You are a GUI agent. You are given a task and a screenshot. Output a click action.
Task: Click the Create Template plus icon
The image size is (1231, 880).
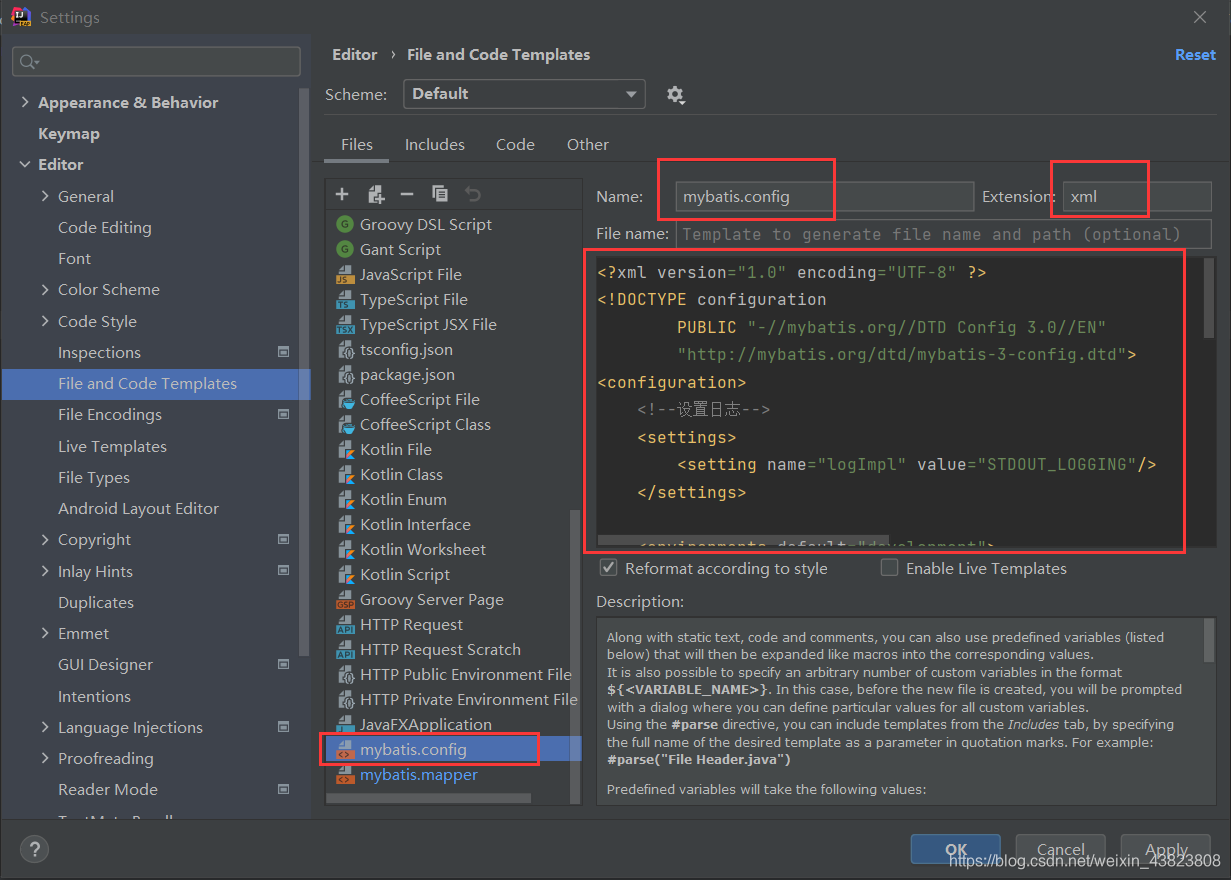[342, 194]
